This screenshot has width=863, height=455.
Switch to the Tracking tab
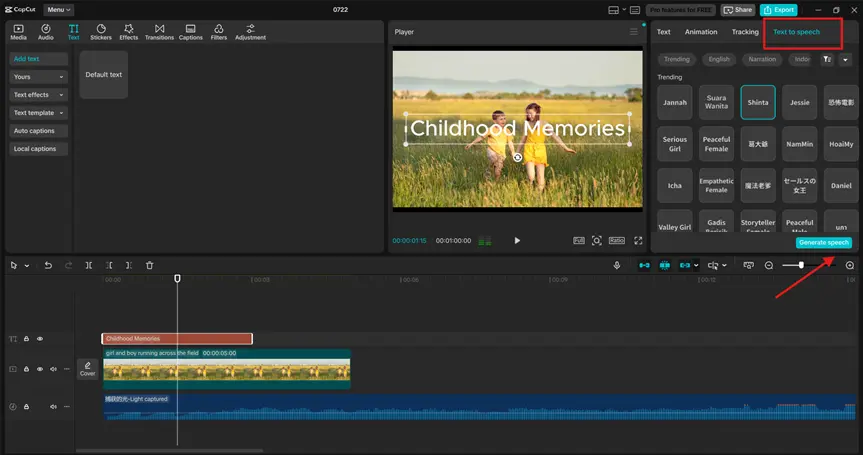(745, 32)
